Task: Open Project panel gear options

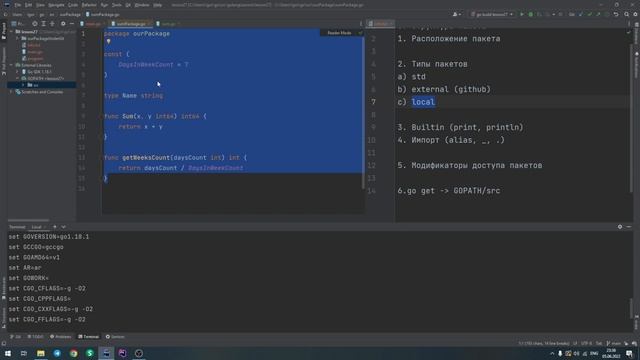Action: click(x=63, y=24)
